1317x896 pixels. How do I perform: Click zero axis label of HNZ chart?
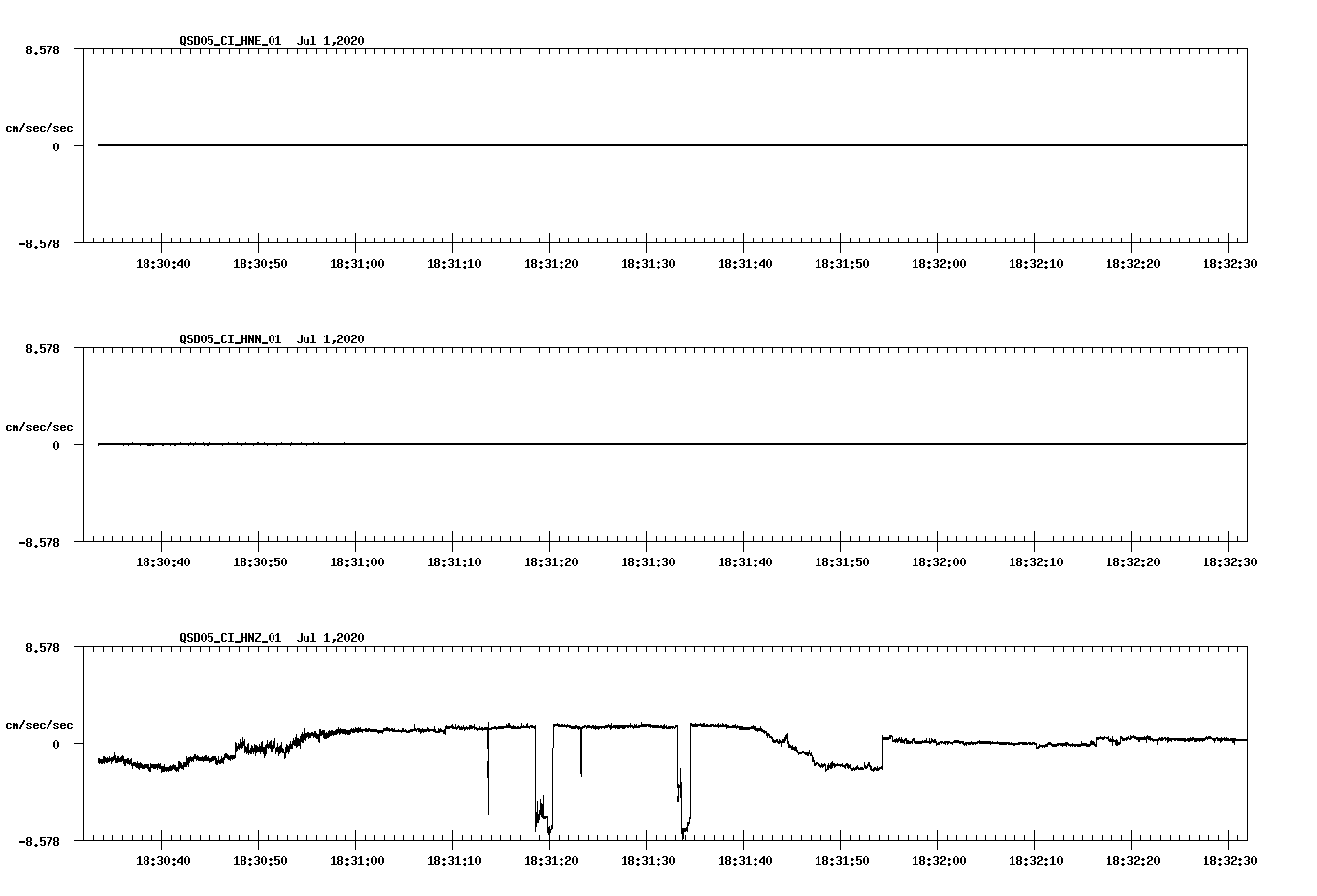click(x=56, y=744)
